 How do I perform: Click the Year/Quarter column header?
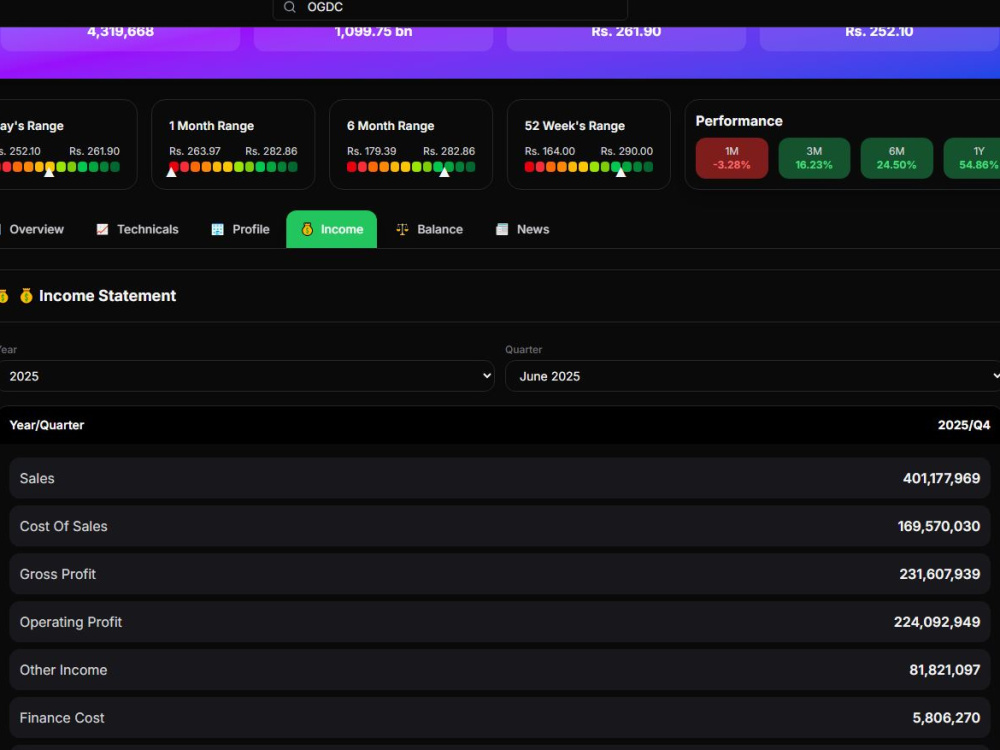[47, 425]
